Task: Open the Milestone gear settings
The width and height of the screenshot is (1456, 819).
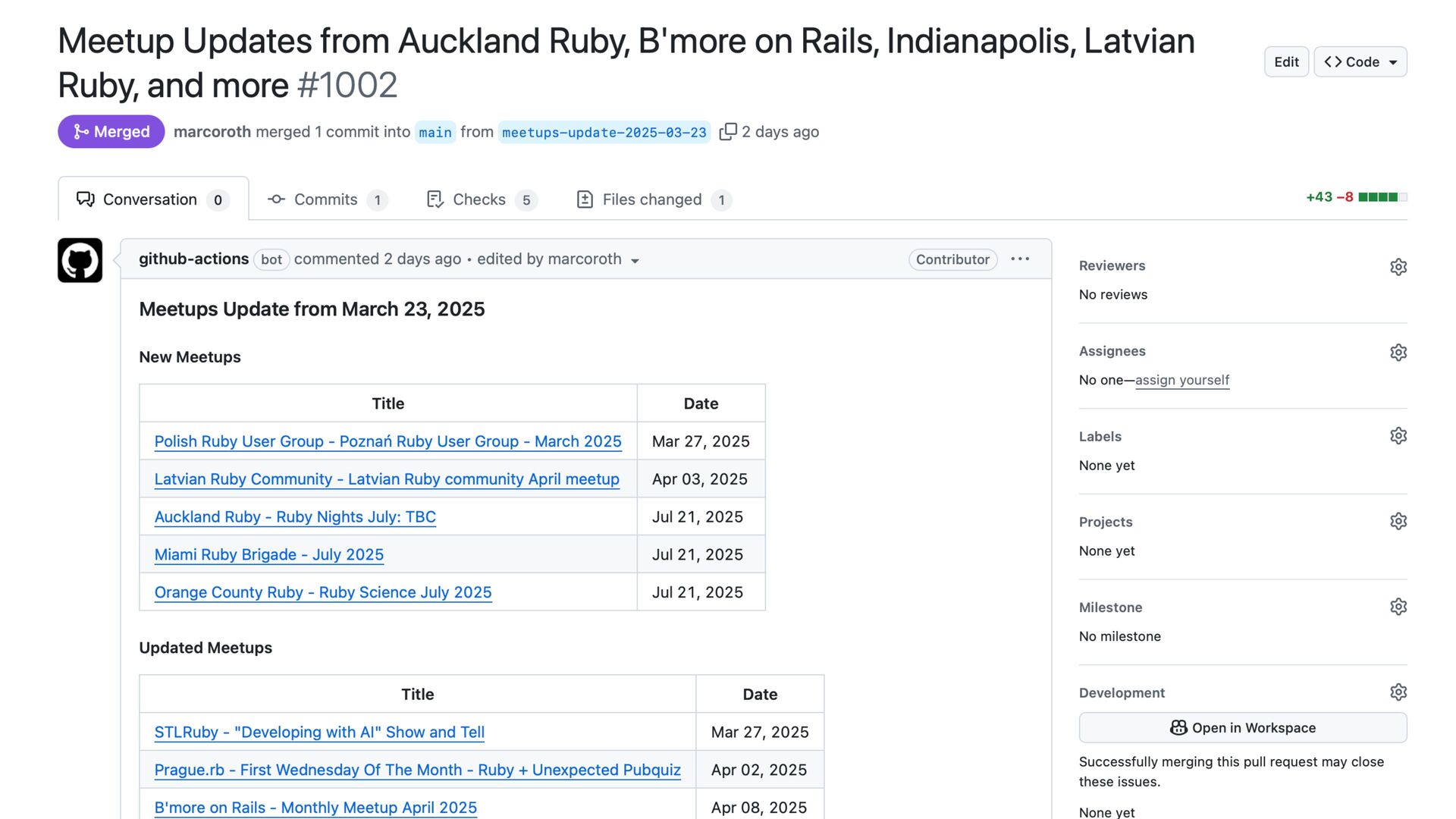Action: coord(1398,607)
